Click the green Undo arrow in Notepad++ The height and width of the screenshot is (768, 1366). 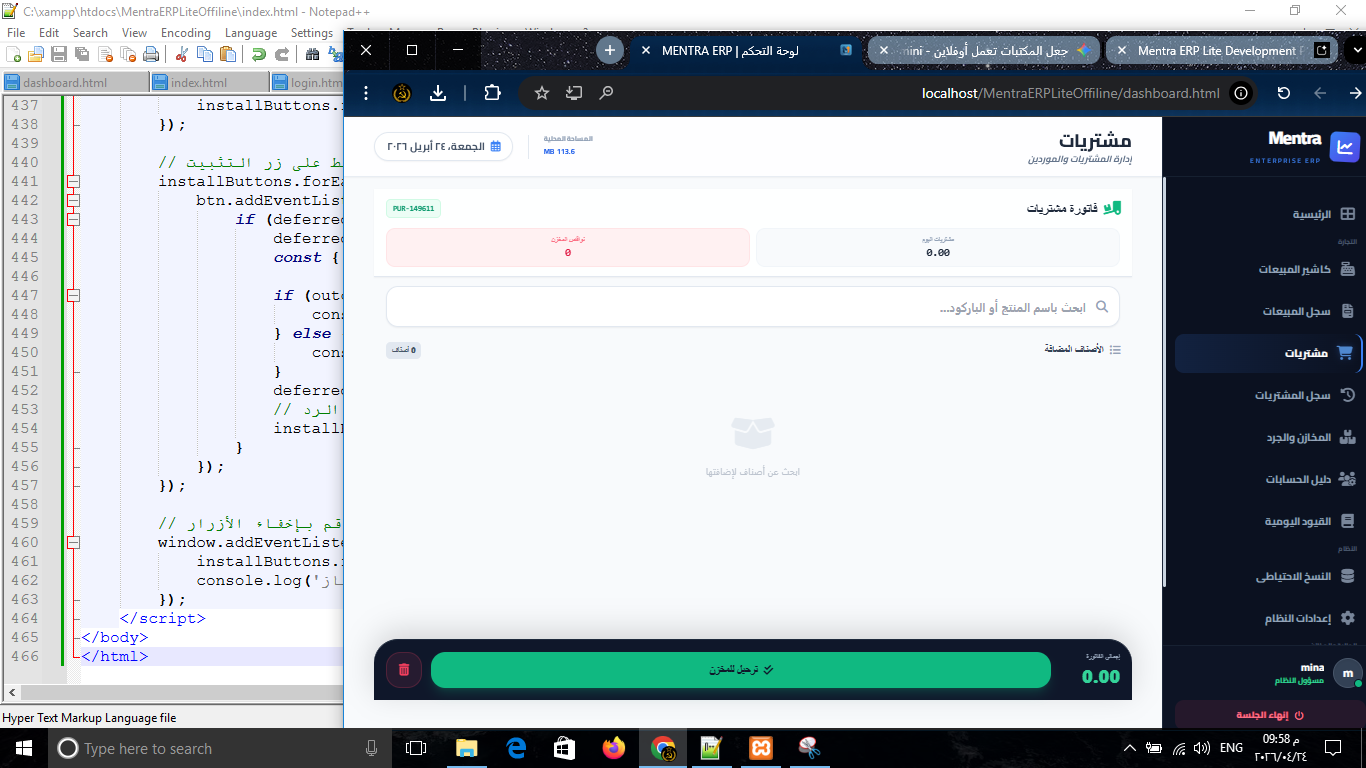259,54
